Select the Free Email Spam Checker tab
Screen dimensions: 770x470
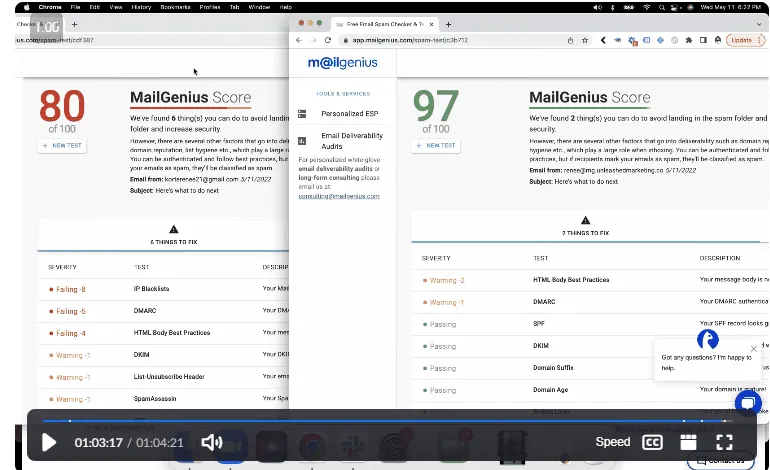(x=383, y=24)
